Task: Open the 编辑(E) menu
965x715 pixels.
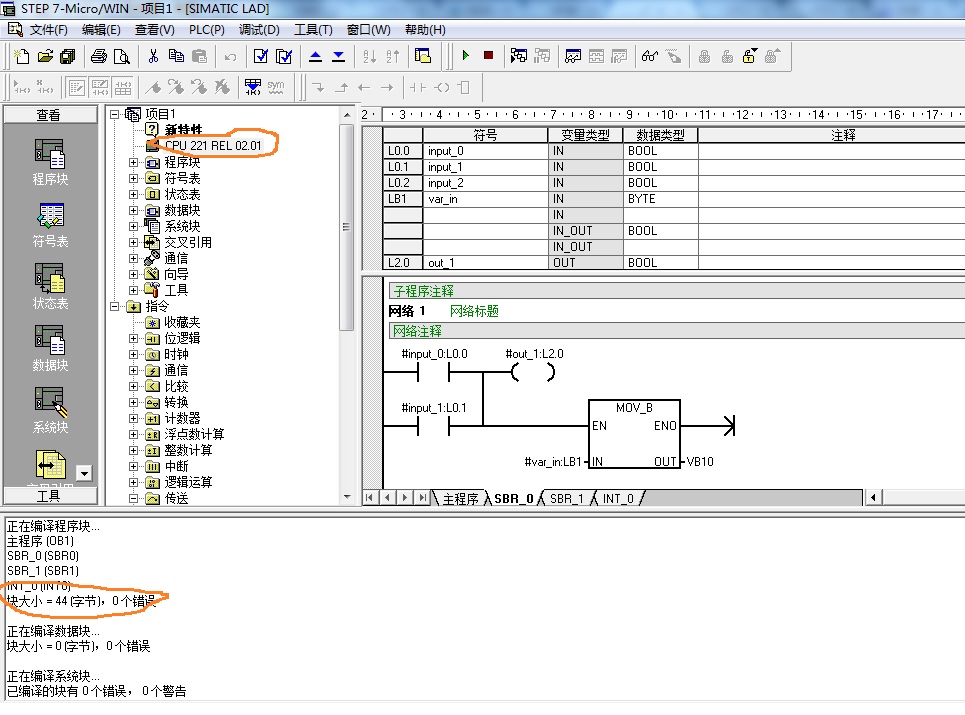Action: 101,30
